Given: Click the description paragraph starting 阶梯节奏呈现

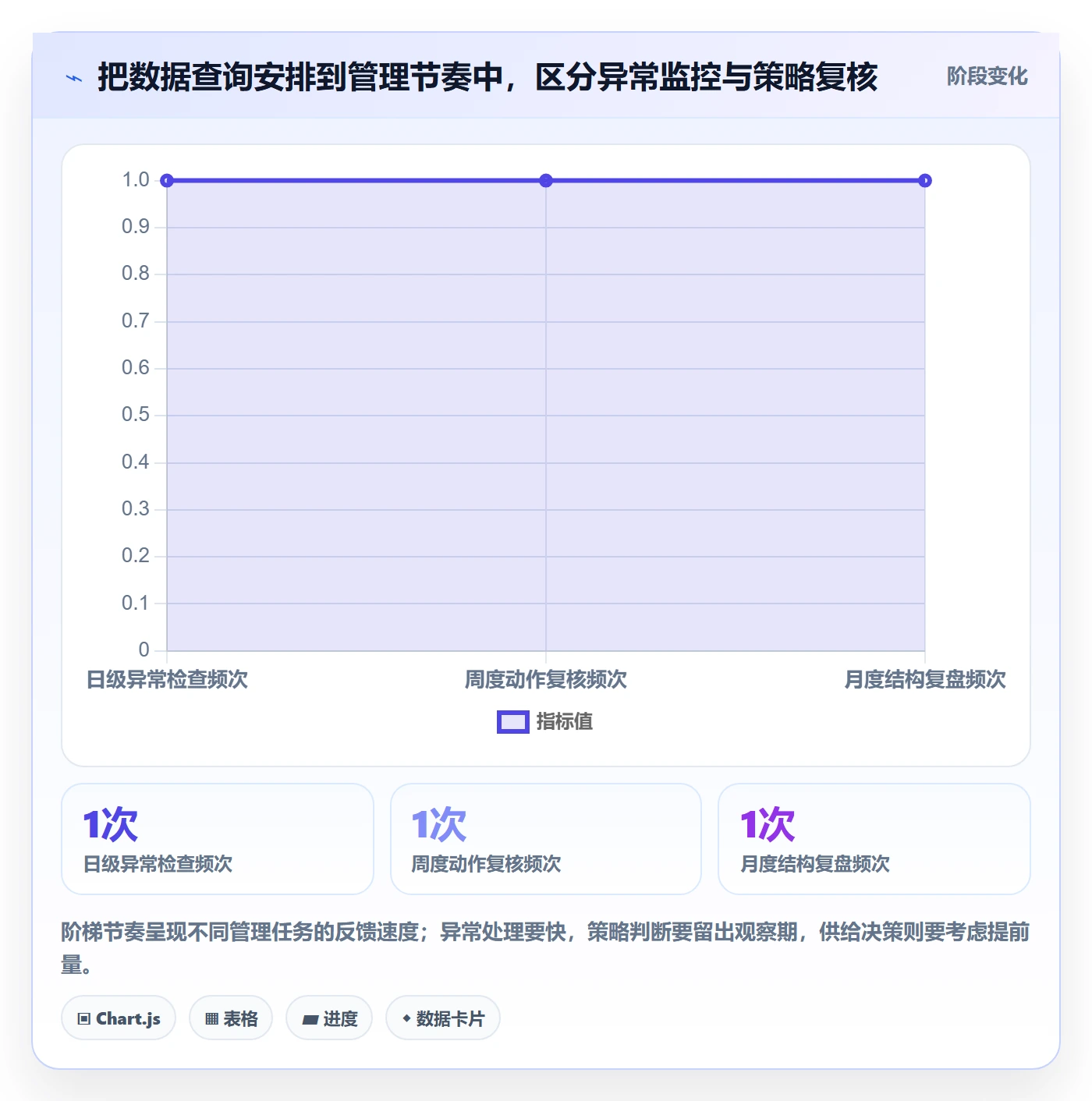Looking at the screenshot, I should [x=546, y=948].
